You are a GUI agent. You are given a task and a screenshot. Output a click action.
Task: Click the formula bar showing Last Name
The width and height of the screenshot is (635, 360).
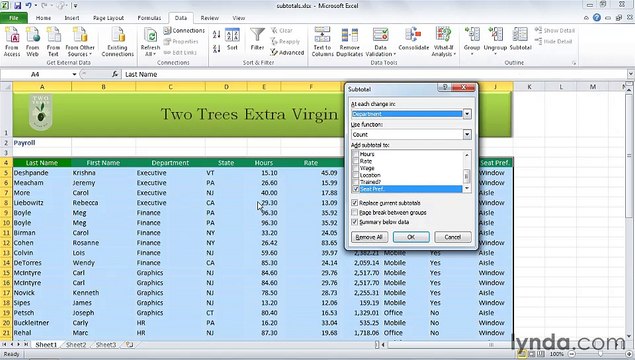(x=375, y=74)
